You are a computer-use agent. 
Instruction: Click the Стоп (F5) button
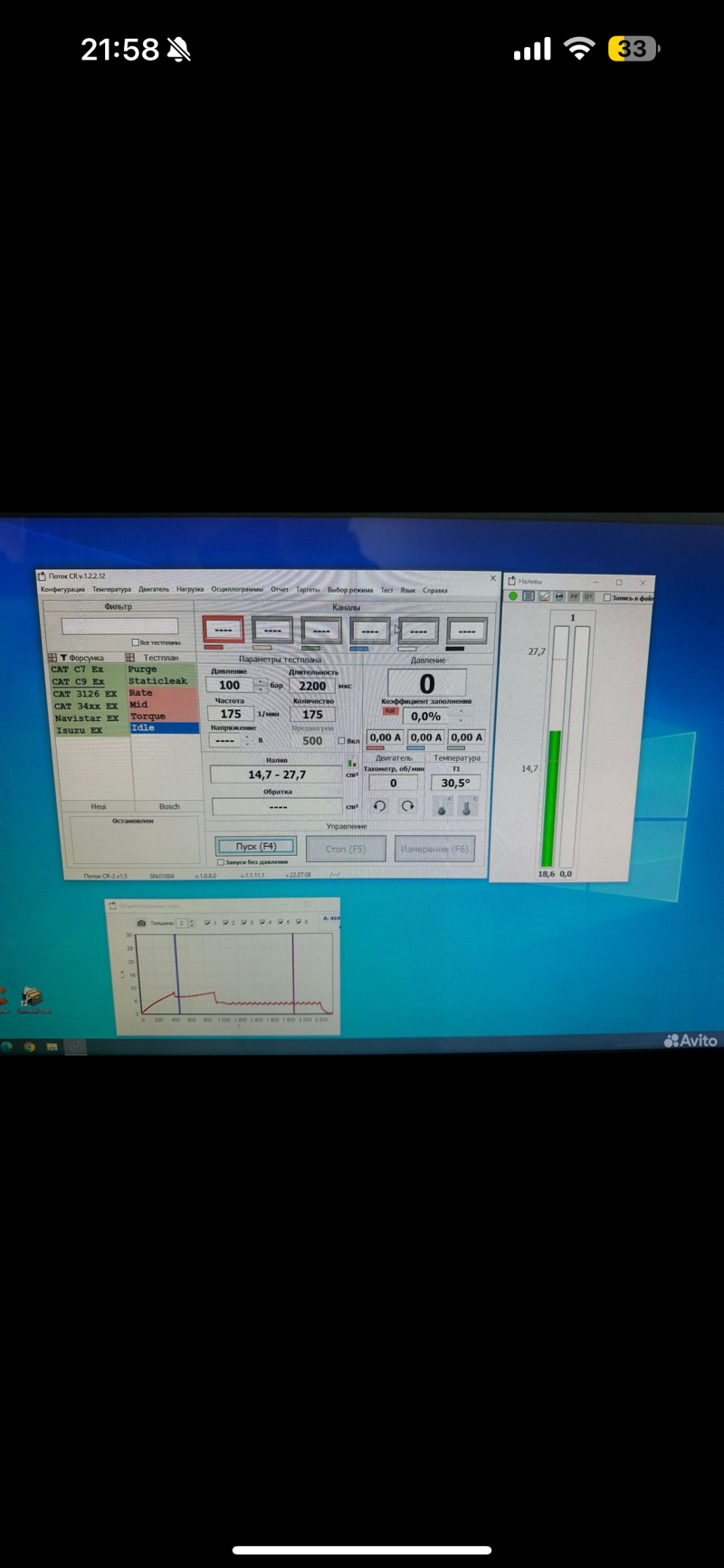346,849
